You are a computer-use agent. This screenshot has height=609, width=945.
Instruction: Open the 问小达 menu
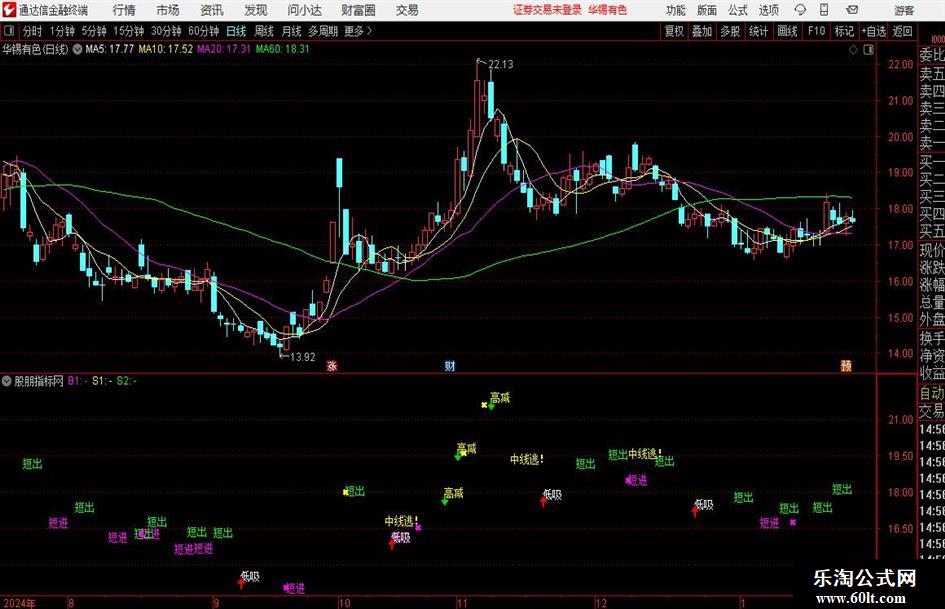click(304, 10)
